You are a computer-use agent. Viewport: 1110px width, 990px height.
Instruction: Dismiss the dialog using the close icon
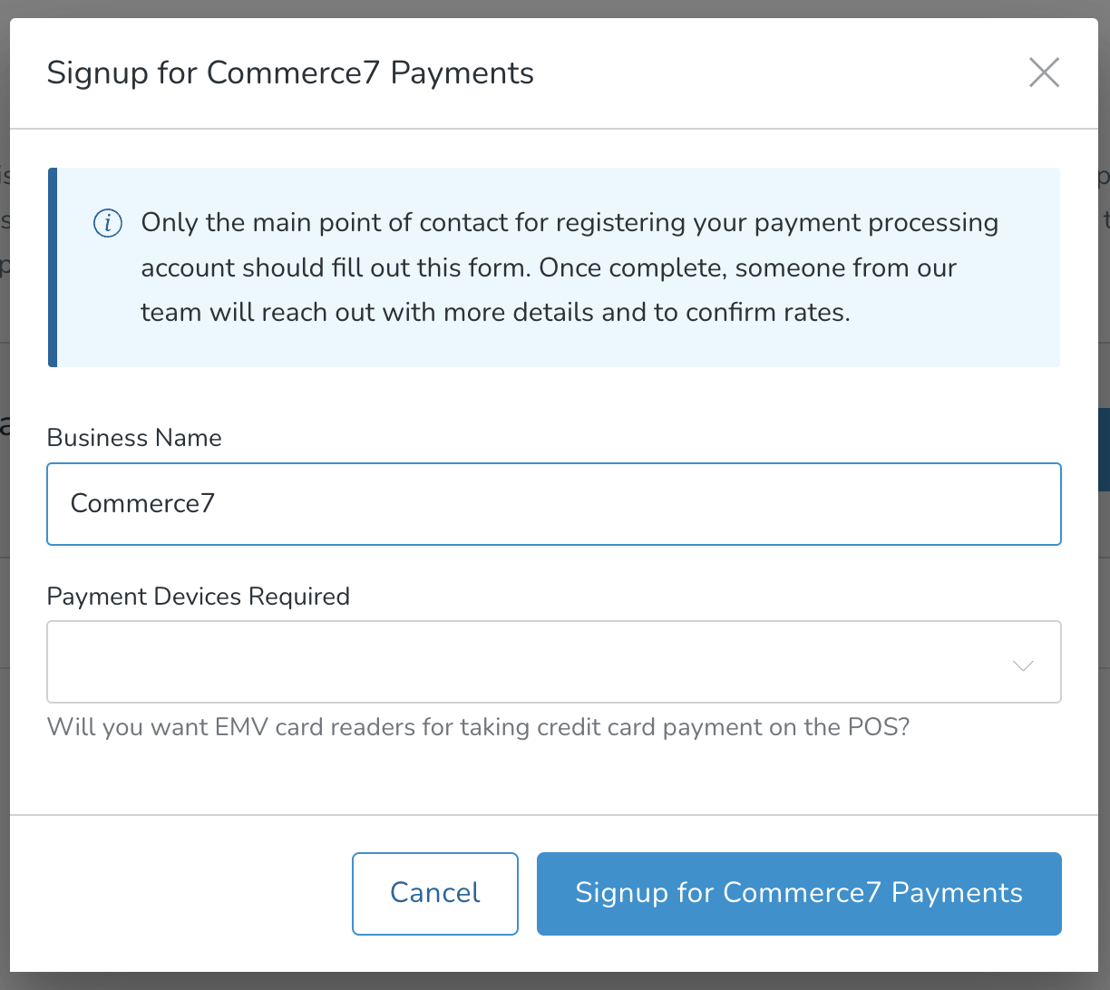point(1044,72)
